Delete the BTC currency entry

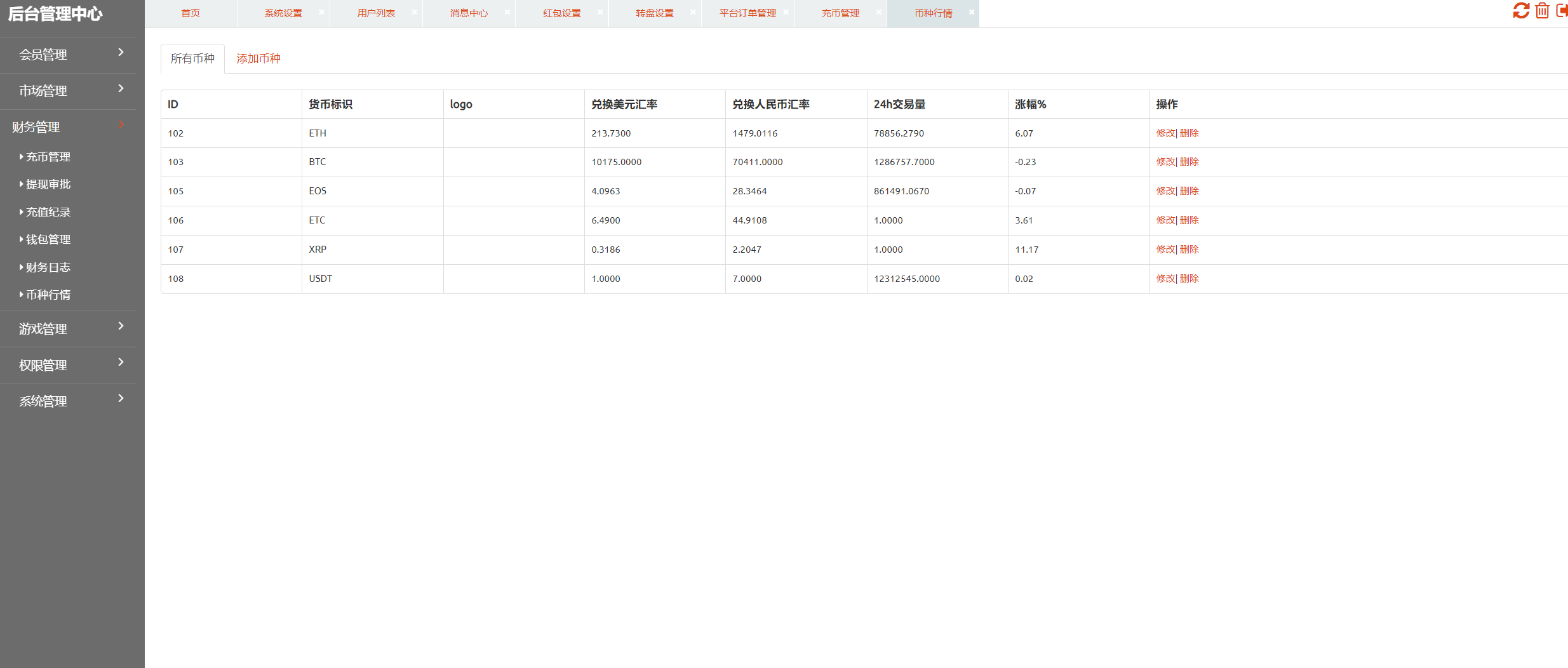[x=1189, y=162]
